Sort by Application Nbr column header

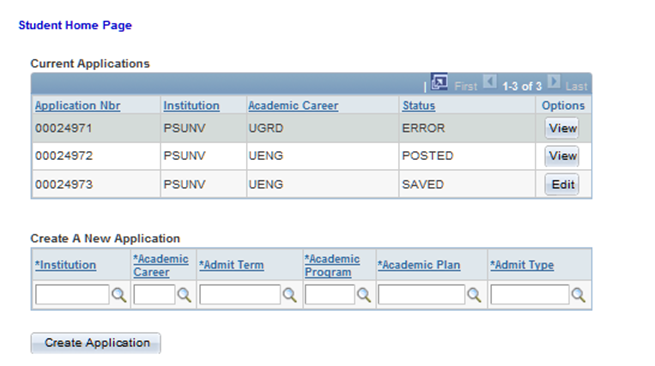pyautogui.click(x=78, y=106)
